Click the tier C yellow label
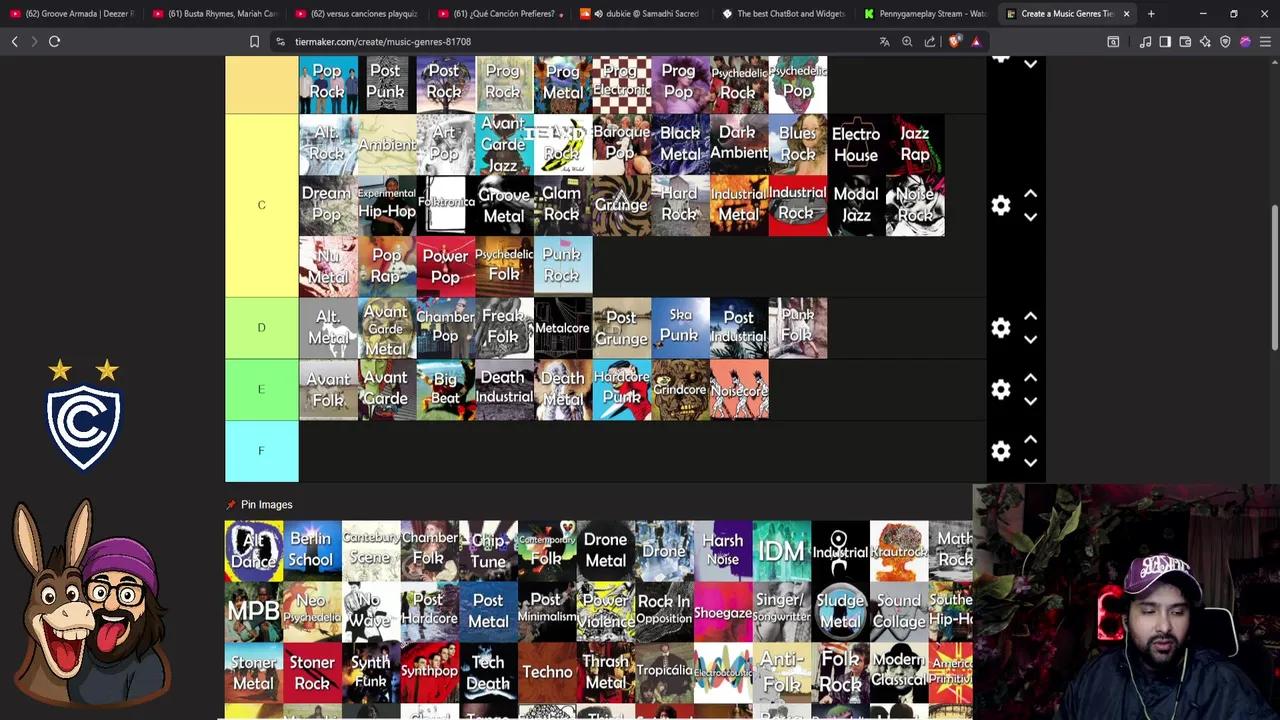This screenshot has height=720, width=1280. 261,206
